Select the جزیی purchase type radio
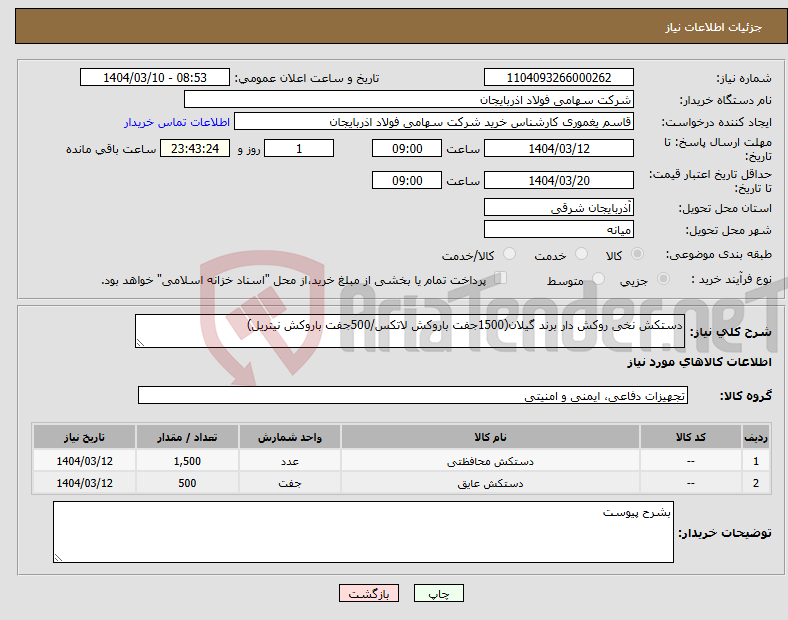This screenshot has width=788, height=620. click(x=663, y=279)
